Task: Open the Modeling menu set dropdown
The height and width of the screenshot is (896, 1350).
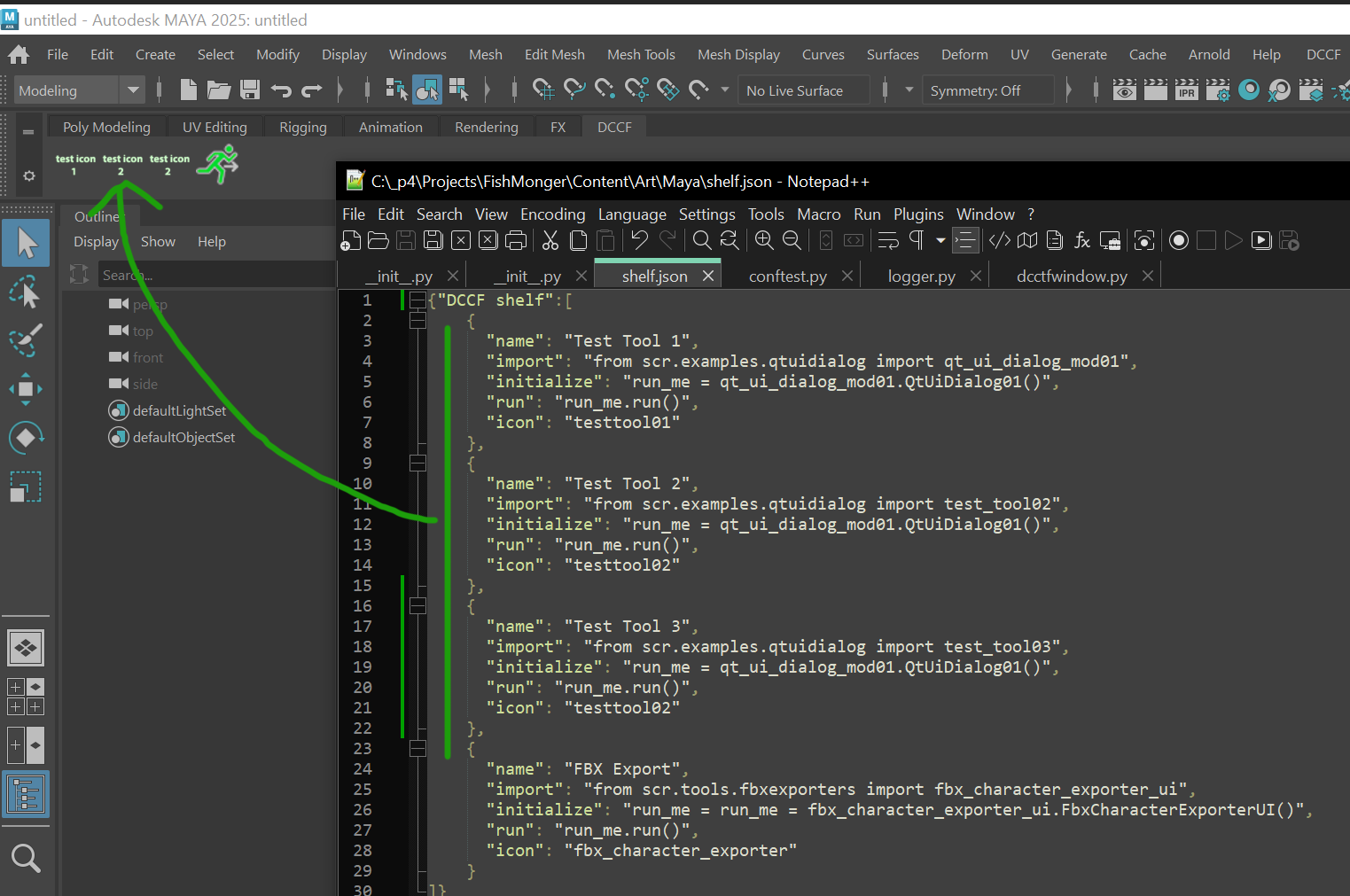Action: pyautogui.click(x=133, y=90)
